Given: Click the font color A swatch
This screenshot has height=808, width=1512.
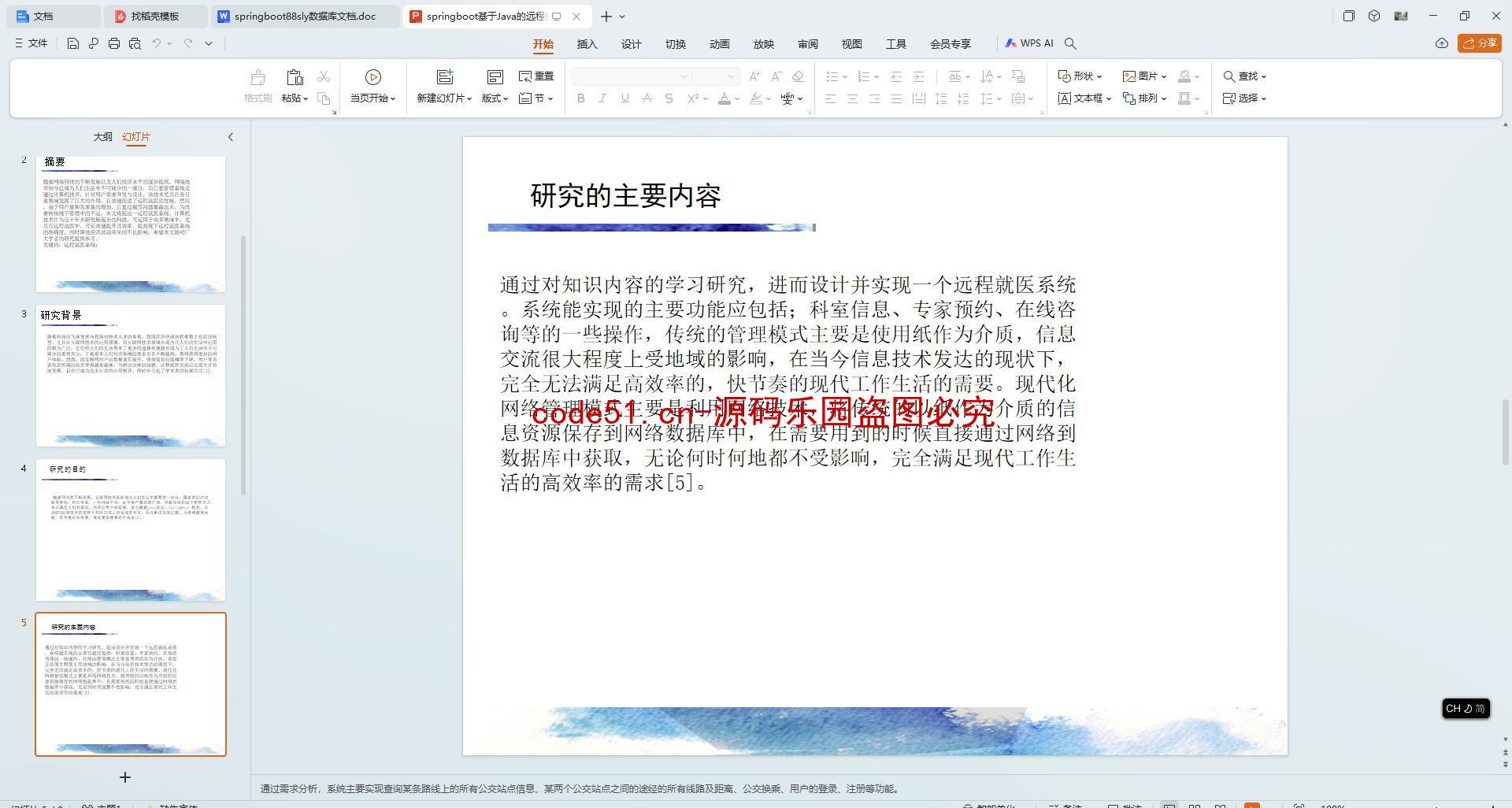Looking at the screenshot, I should pos(724,98).
